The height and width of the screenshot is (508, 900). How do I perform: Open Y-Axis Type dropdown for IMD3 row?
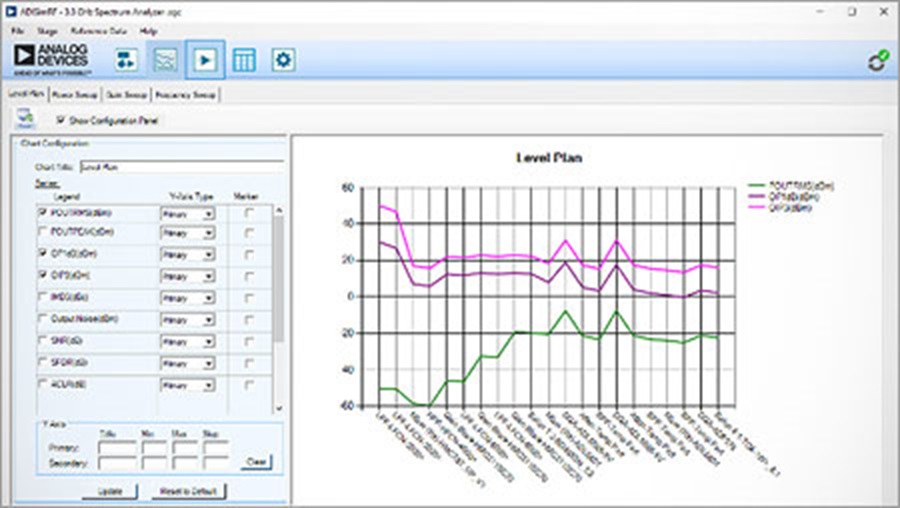pos(188,298)
